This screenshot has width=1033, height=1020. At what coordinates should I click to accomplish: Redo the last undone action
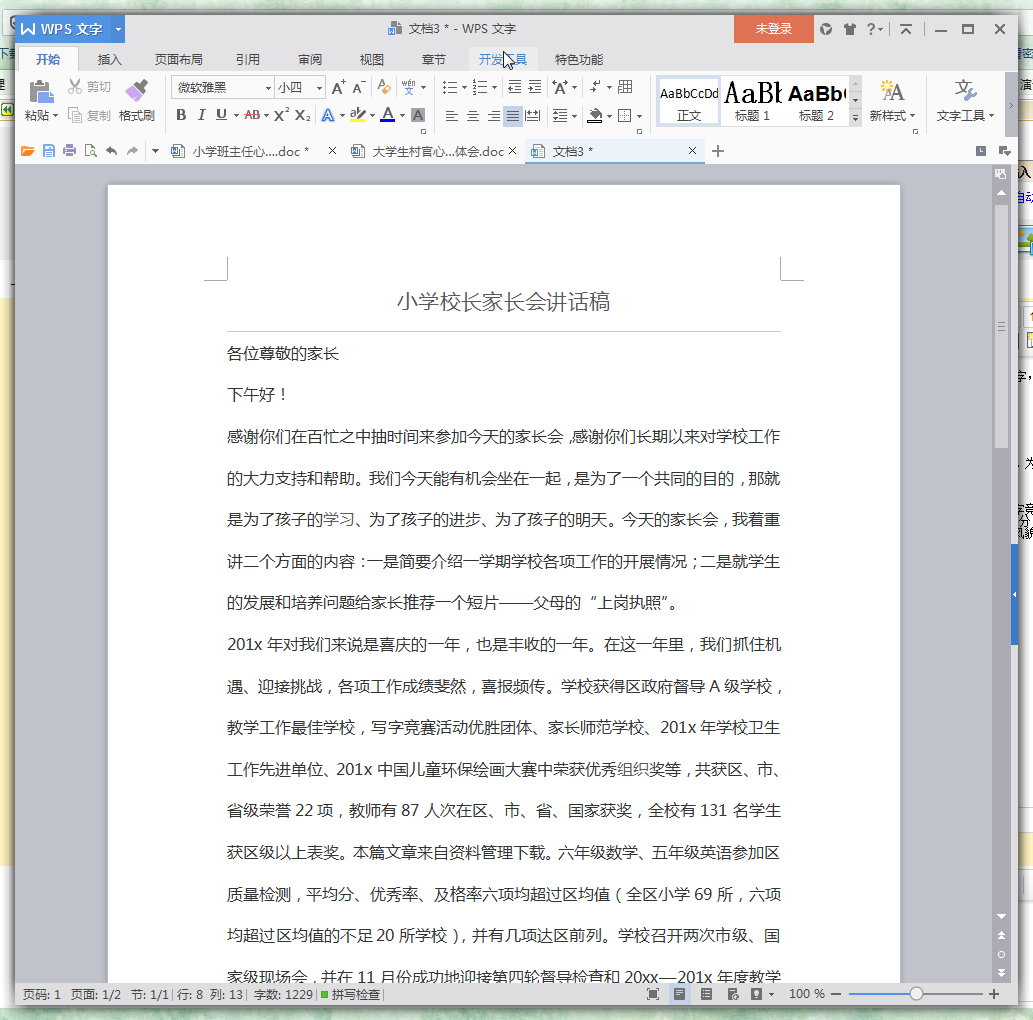tap(132, 152)
